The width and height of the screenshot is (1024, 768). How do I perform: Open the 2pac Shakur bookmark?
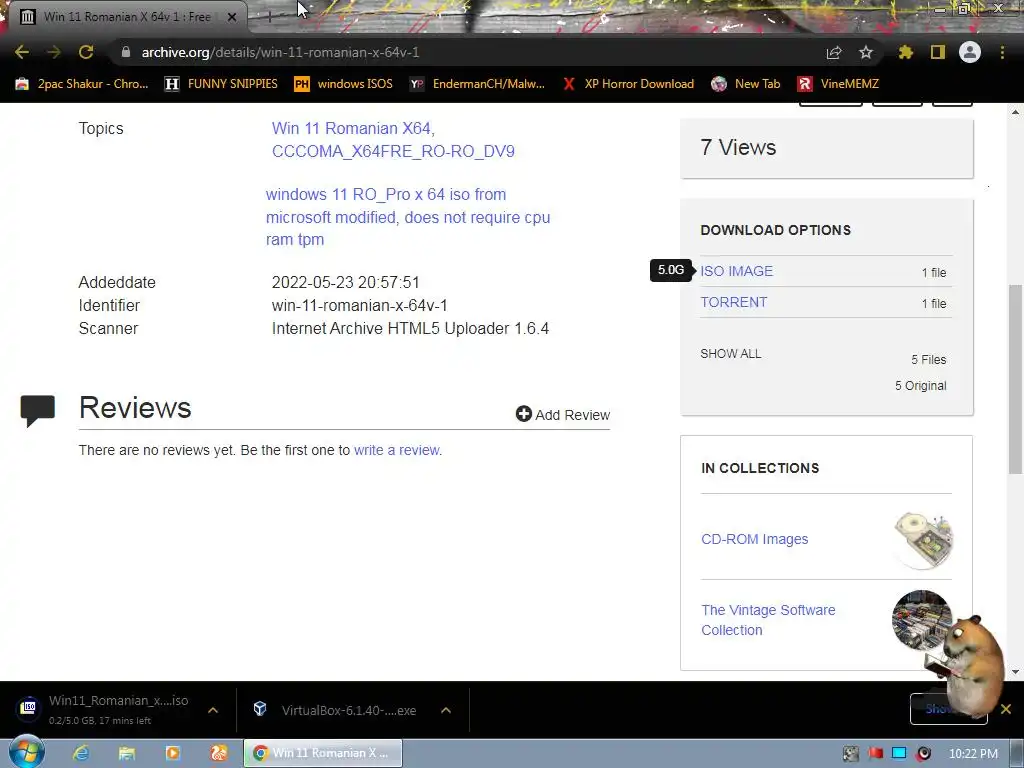82,84
